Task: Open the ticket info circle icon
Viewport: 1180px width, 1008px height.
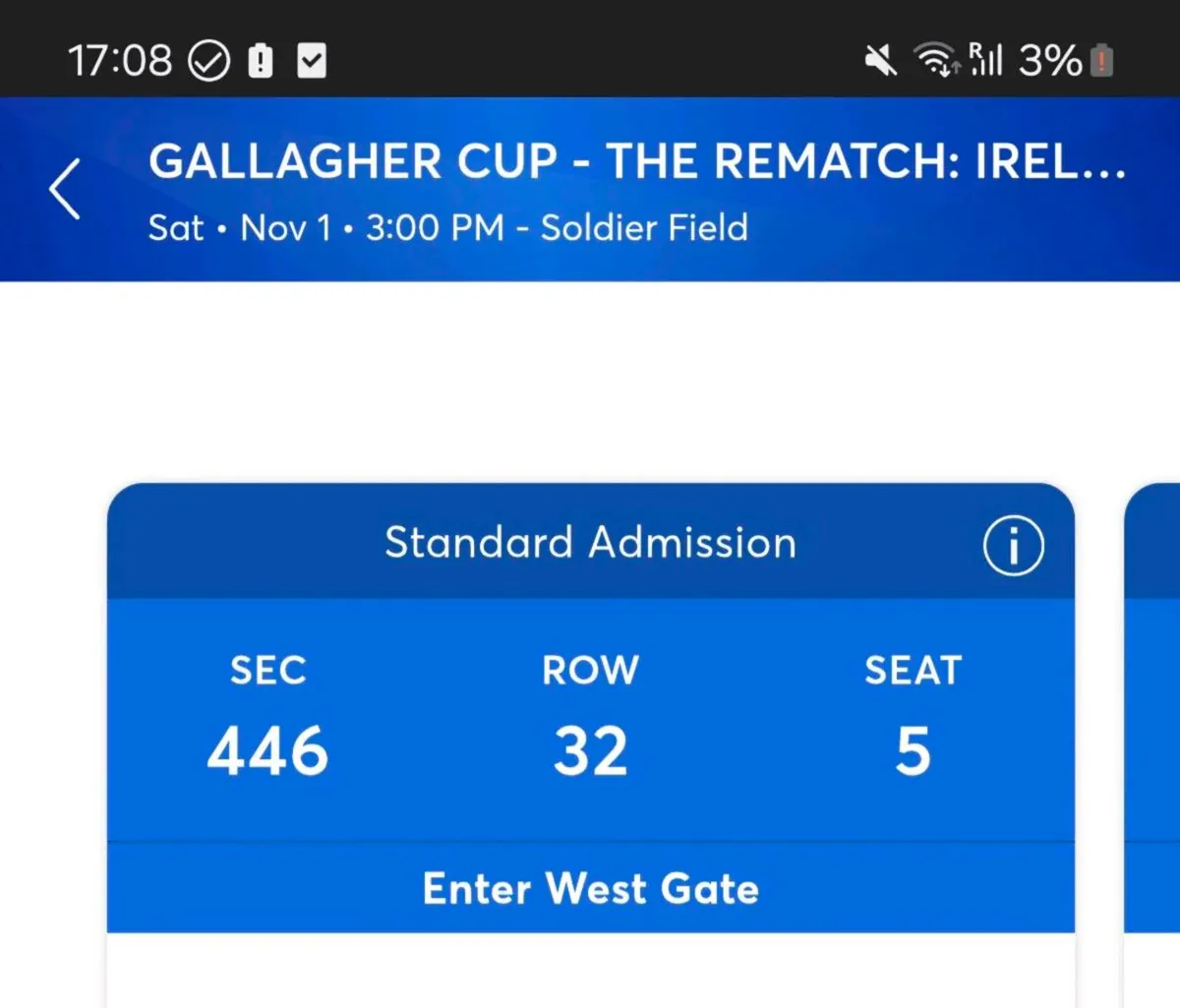Action: (x=1013, y=545)
